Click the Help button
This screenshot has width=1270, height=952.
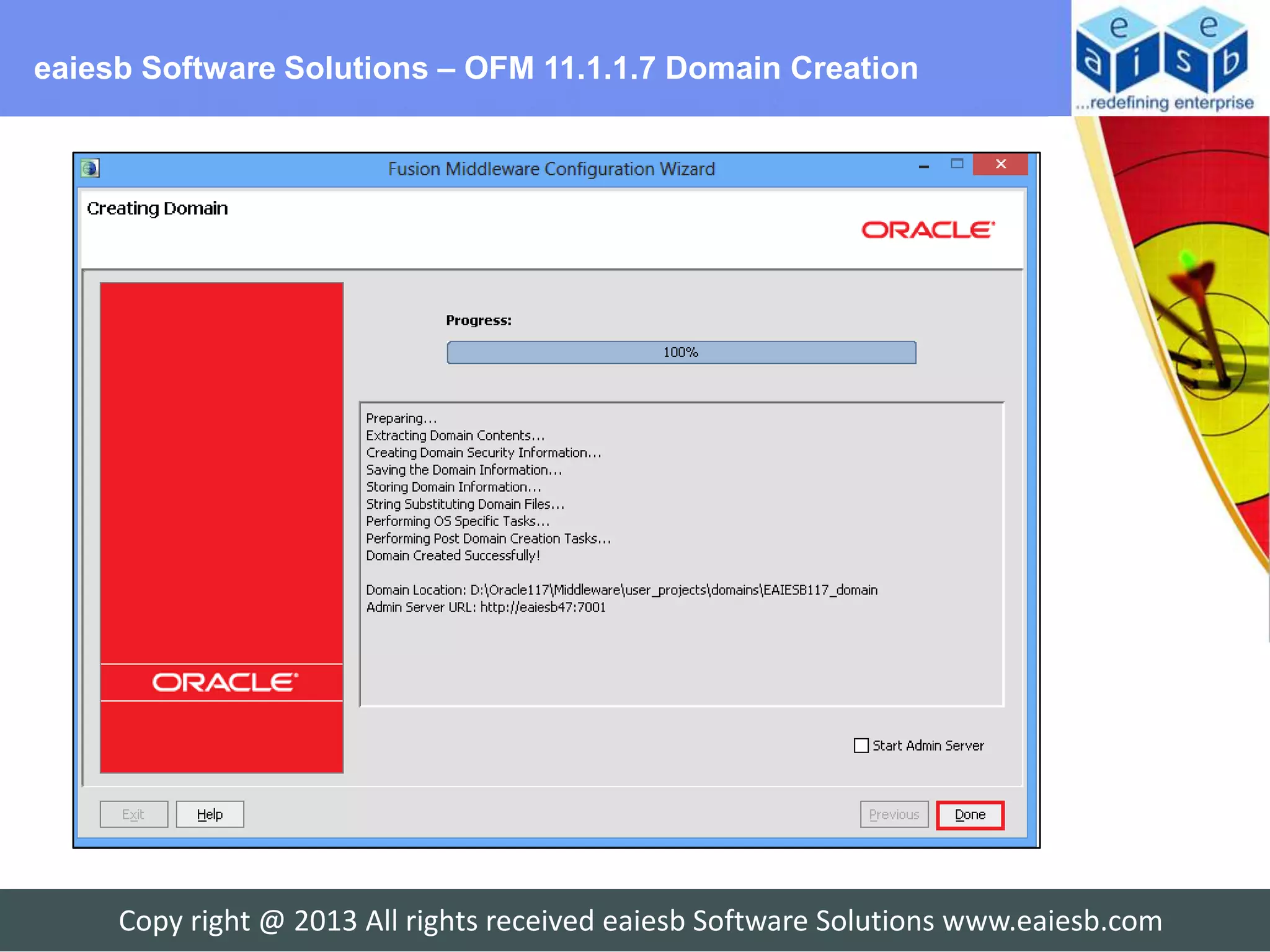(210, 814)
